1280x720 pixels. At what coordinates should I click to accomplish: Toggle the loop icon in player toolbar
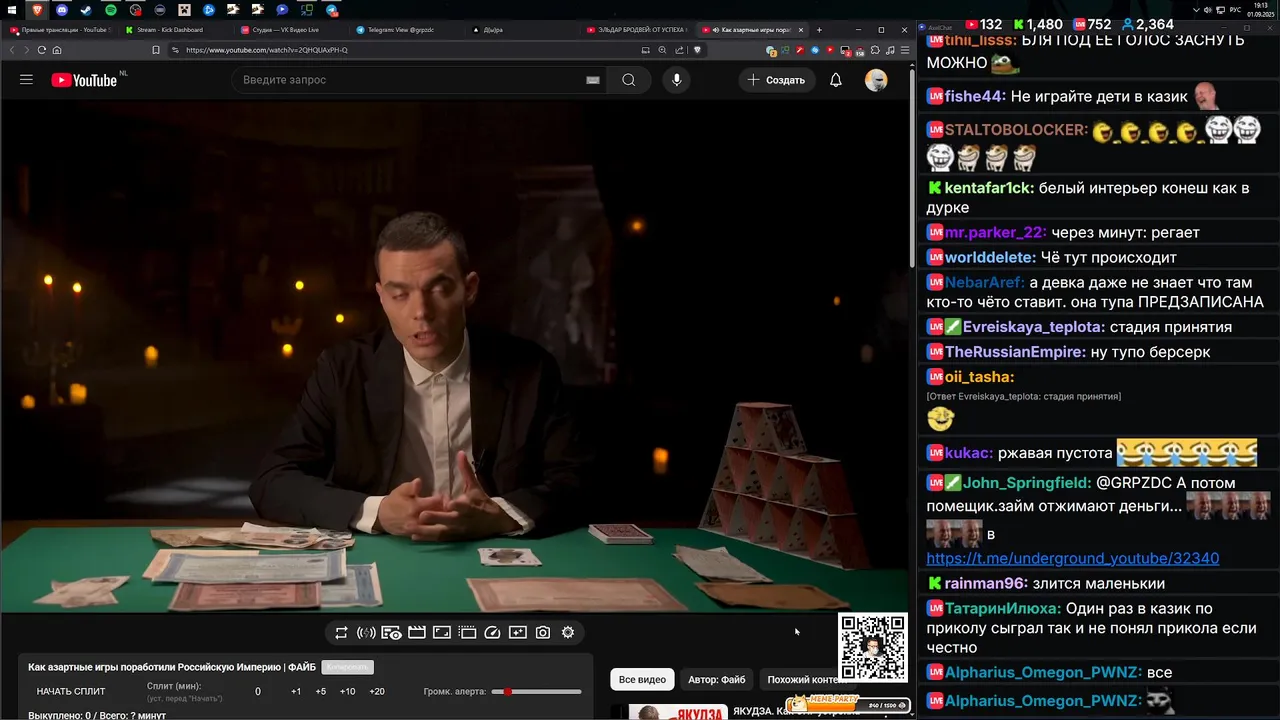point(341,632)
